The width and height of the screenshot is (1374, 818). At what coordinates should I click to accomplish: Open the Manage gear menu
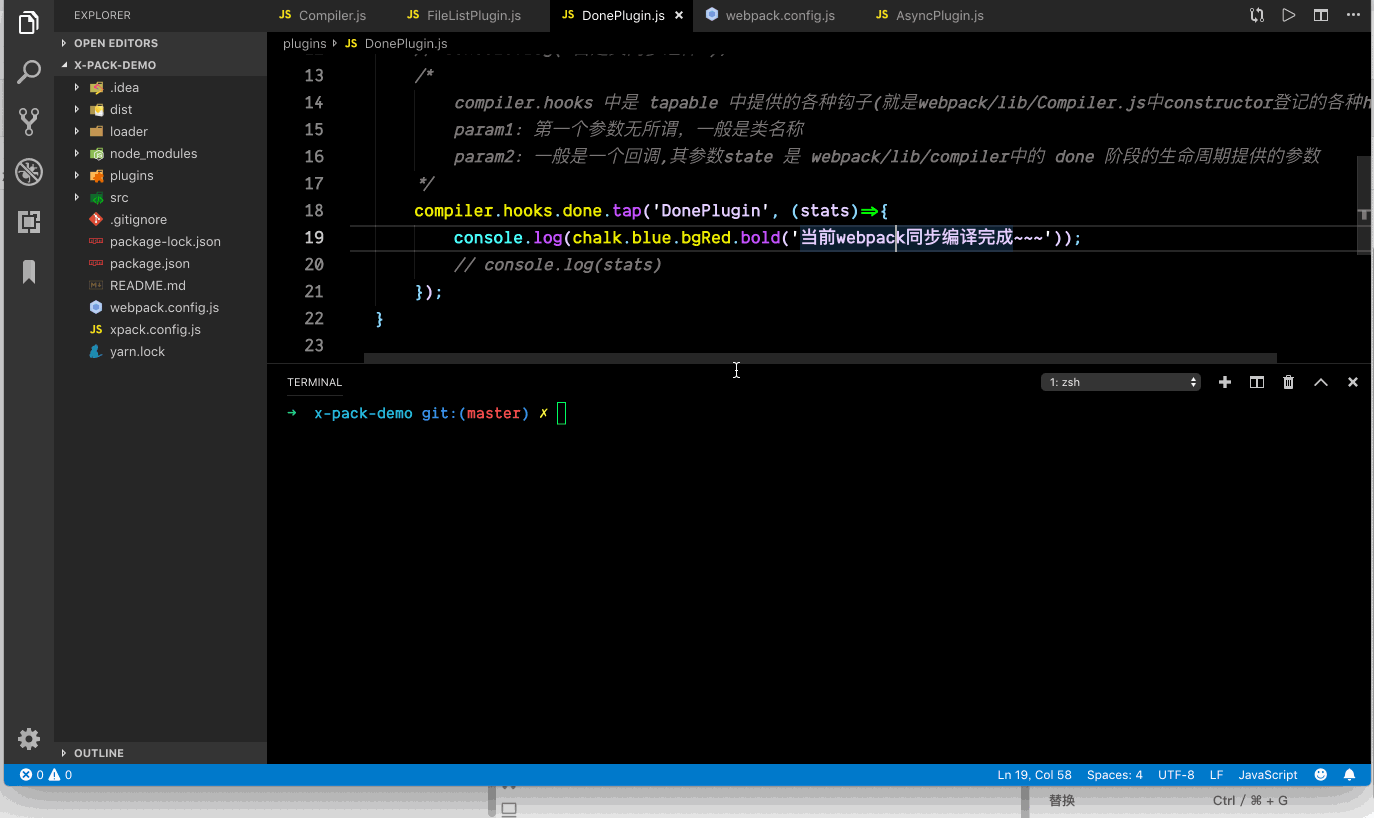coord(29,739)
